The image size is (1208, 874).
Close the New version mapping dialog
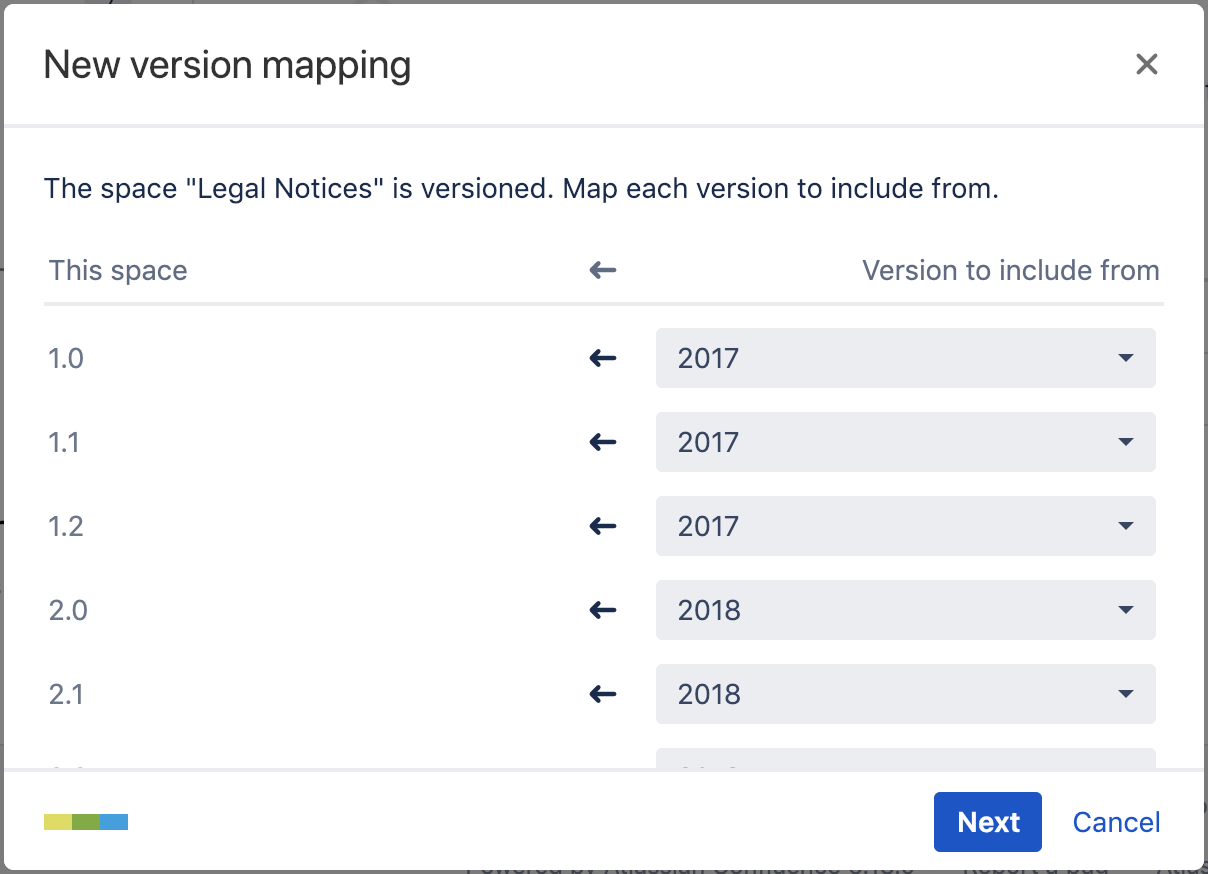pyautogui.click(x=1146, y=65)
